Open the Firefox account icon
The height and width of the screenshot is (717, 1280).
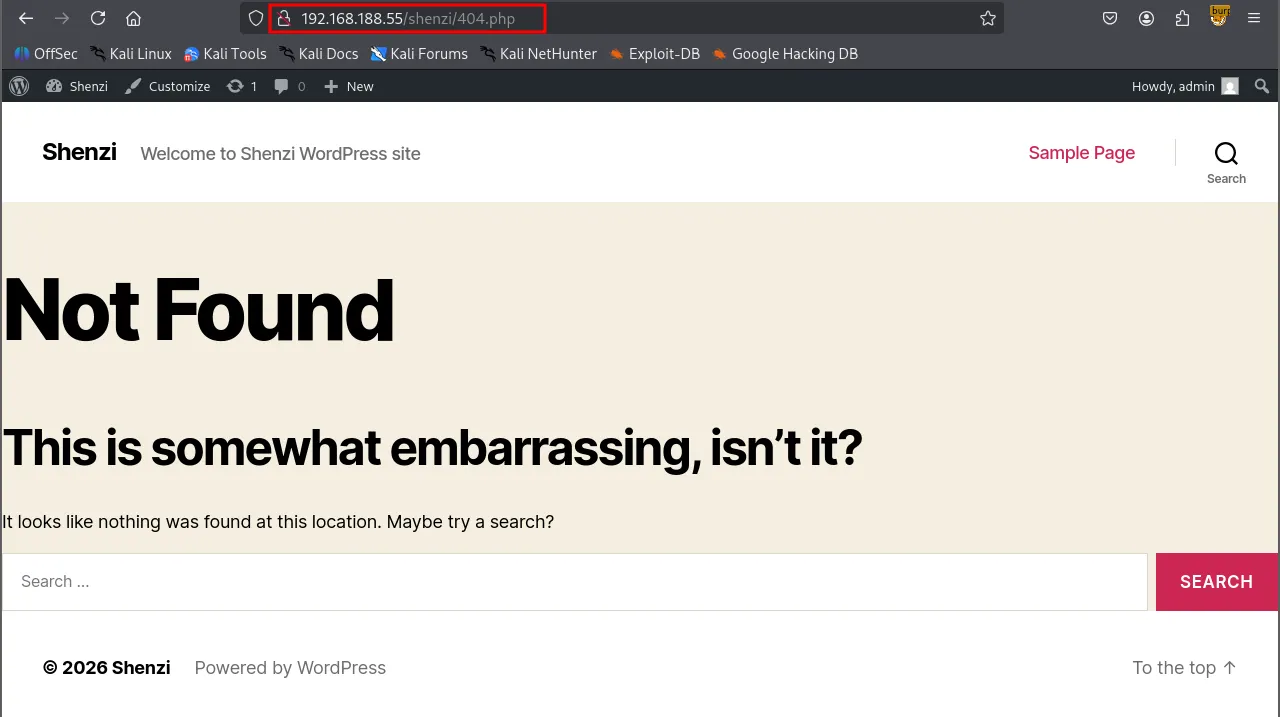1146,18
